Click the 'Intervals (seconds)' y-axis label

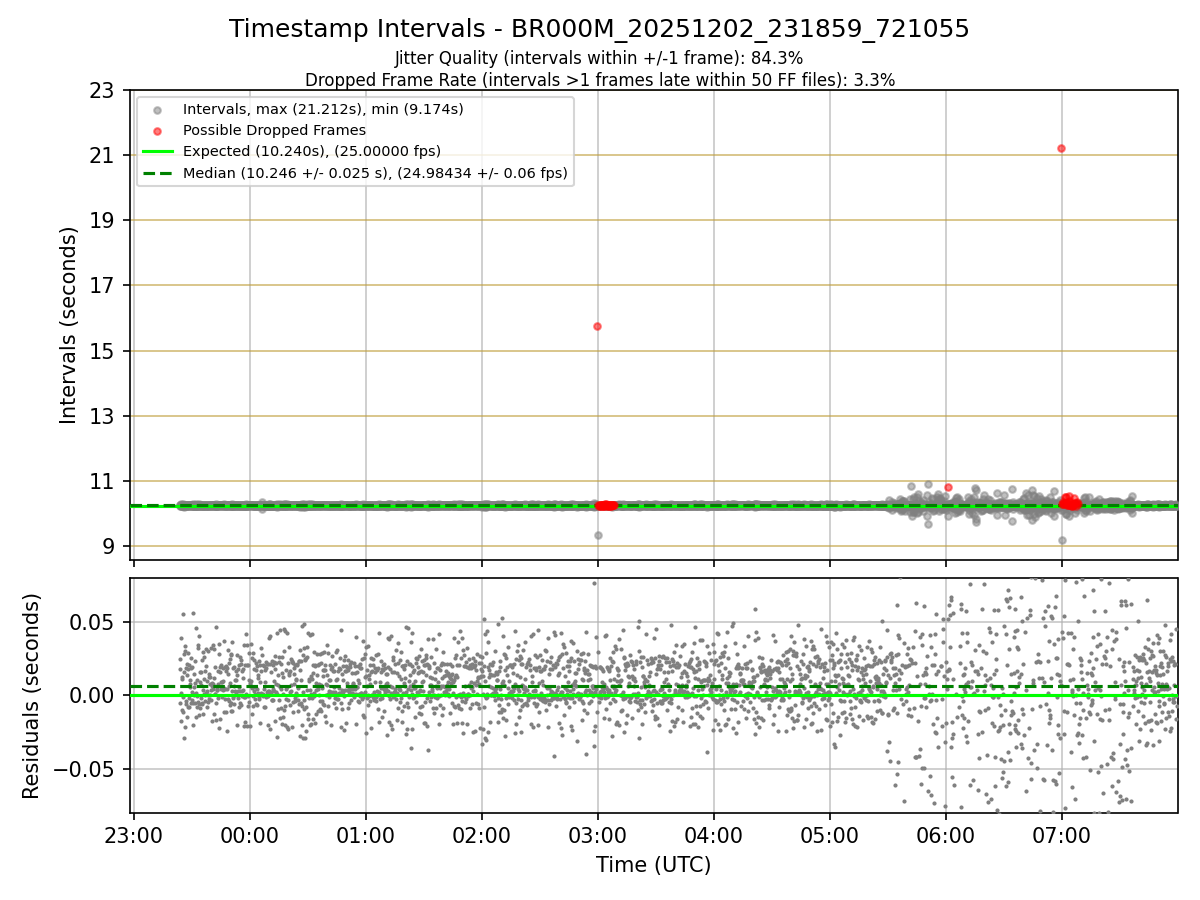pos(68,325)
